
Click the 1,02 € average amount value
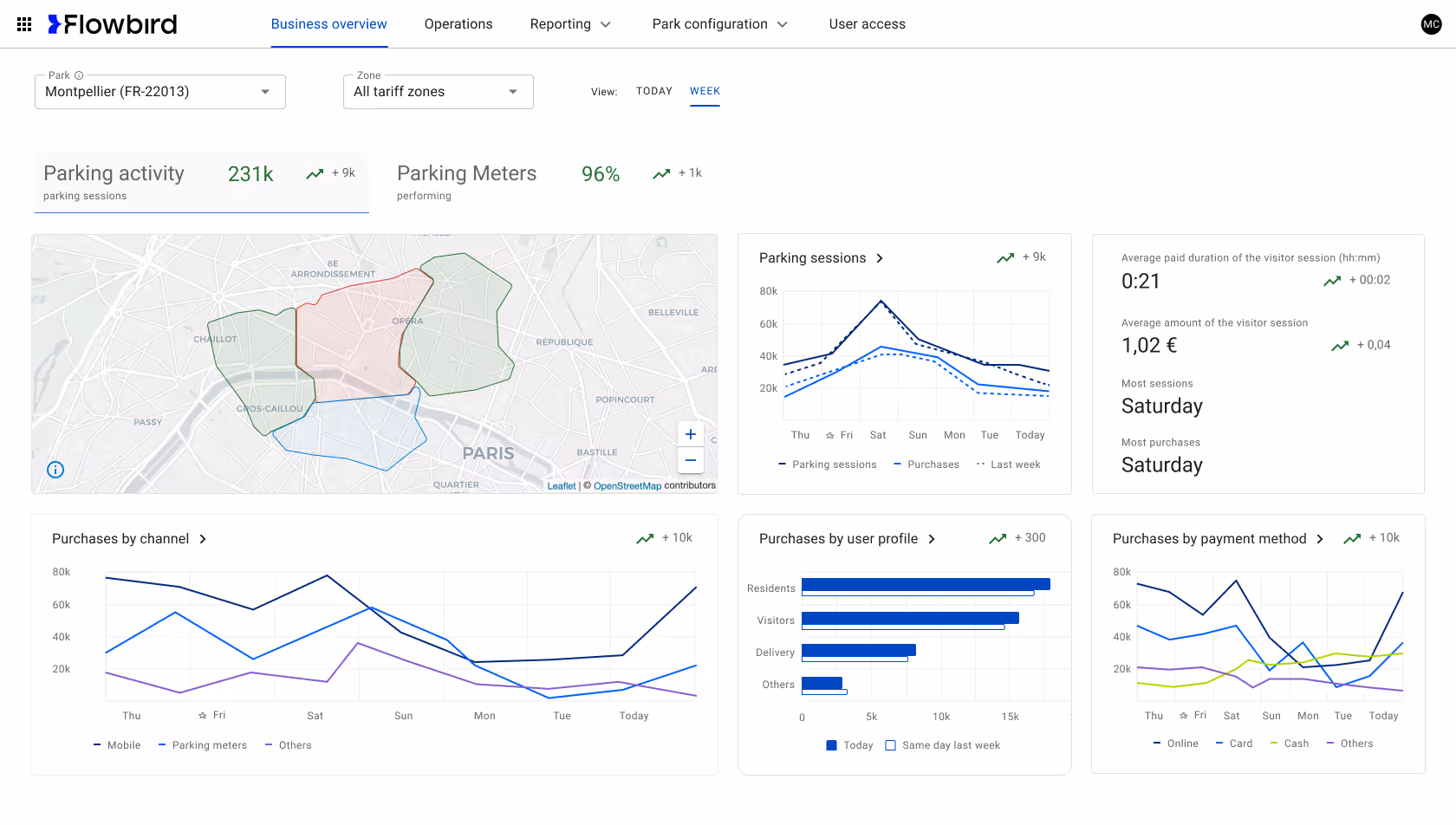1149,346
